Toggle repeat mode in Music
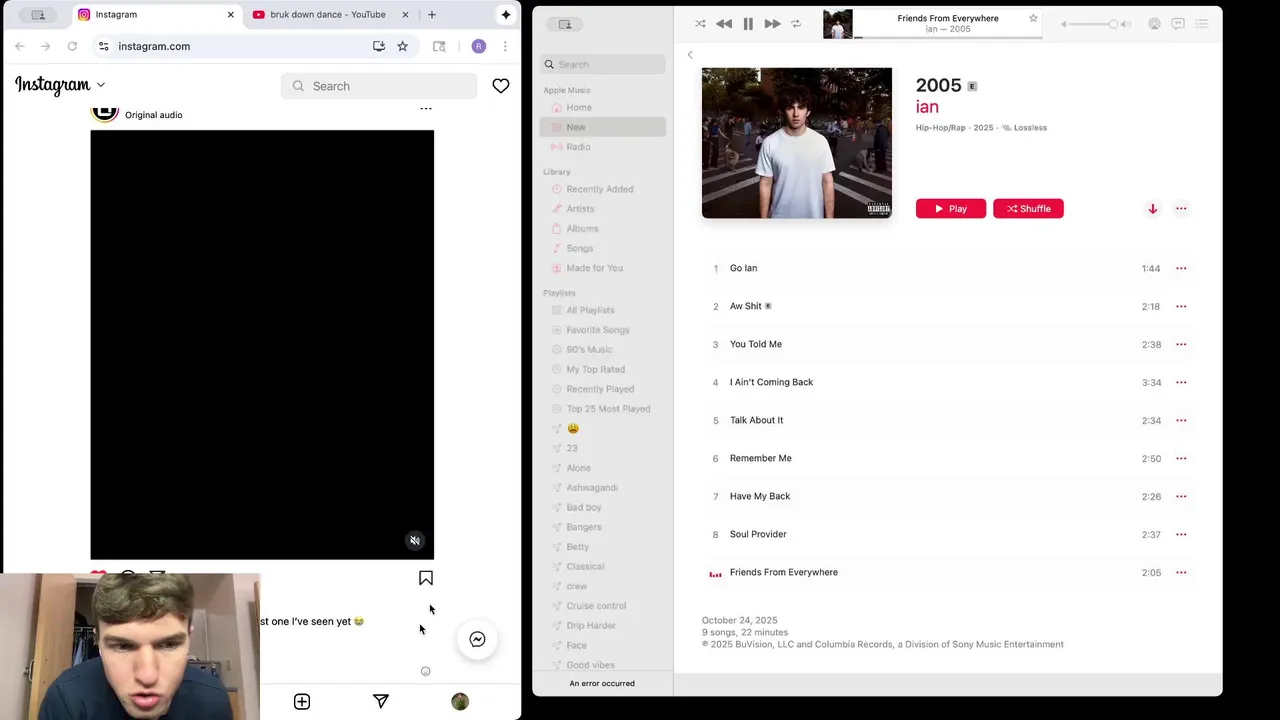The width and height of the screenshot is (1280, 720). pyautogui.click(x=796, y=24)
